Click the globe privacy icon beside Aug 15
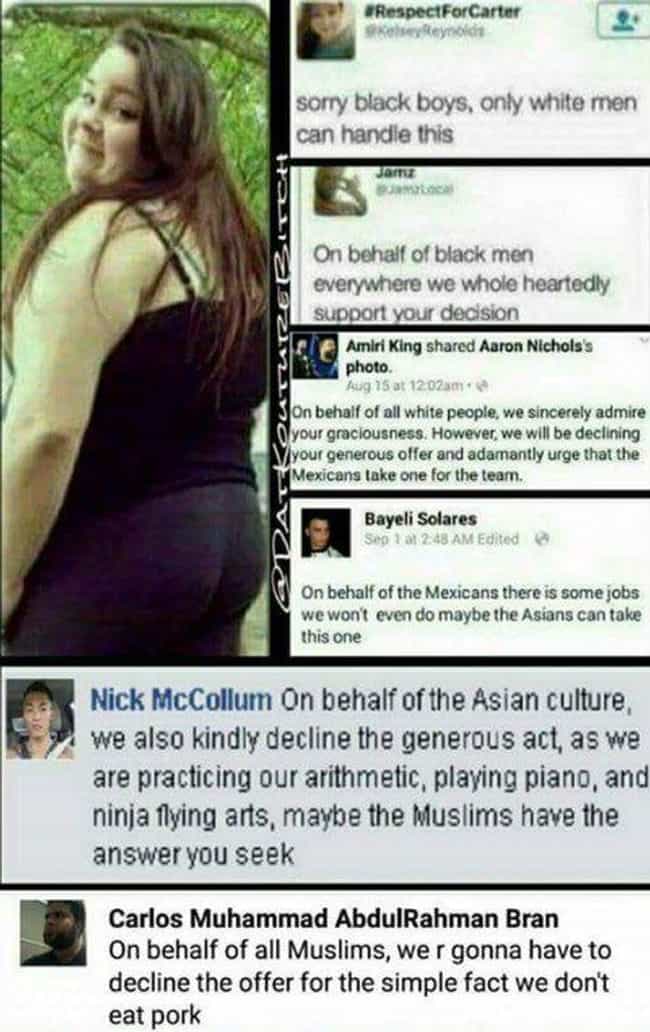 (482, 385)
